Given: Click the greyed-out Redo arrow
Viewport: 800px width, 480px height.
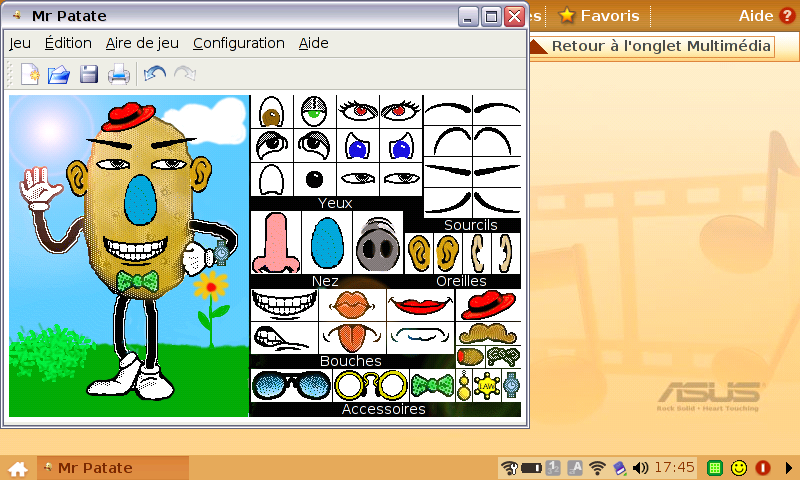Looking at the screenshot, I should click(x=185, y=74).
